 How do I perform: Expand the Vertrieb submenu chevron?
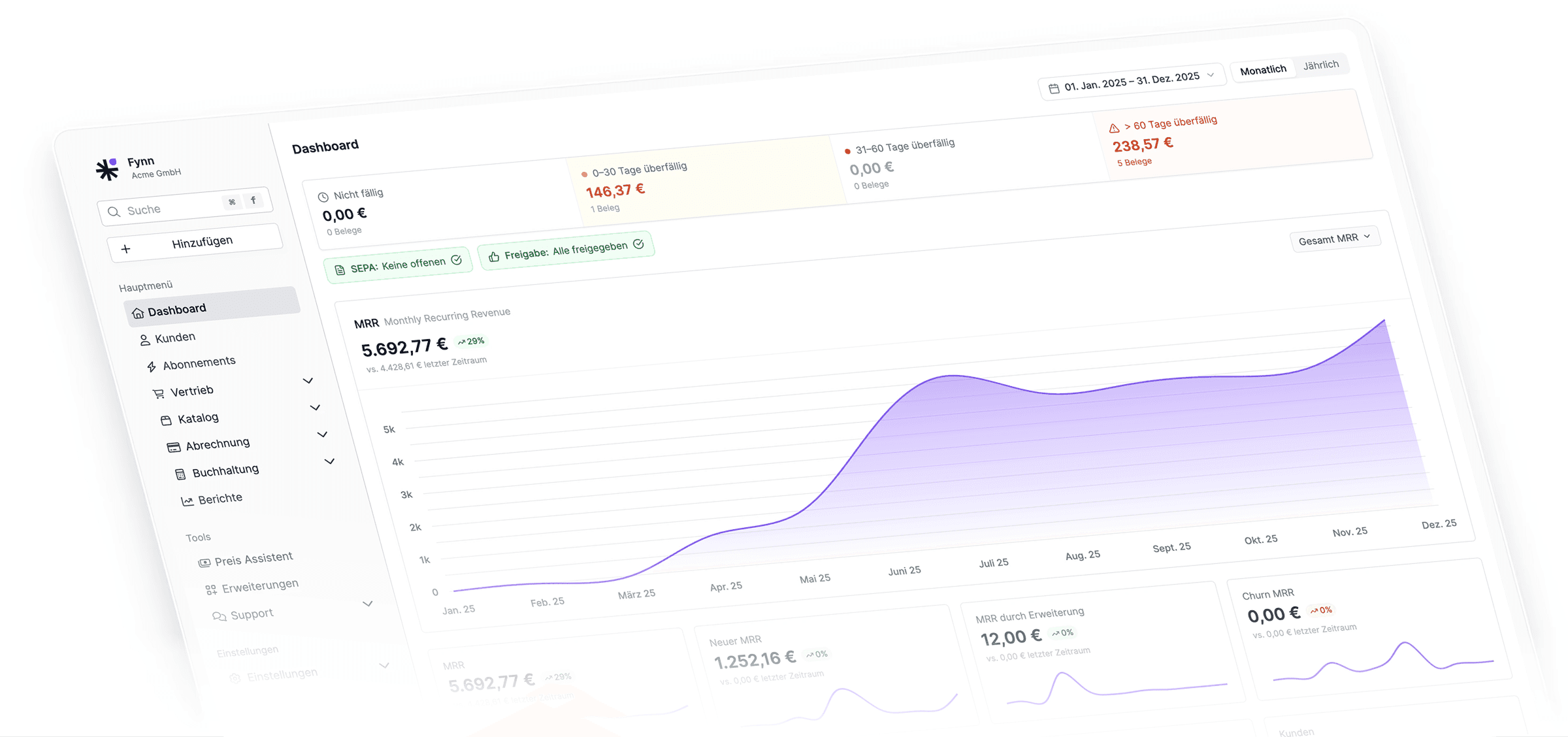(308, 380)
